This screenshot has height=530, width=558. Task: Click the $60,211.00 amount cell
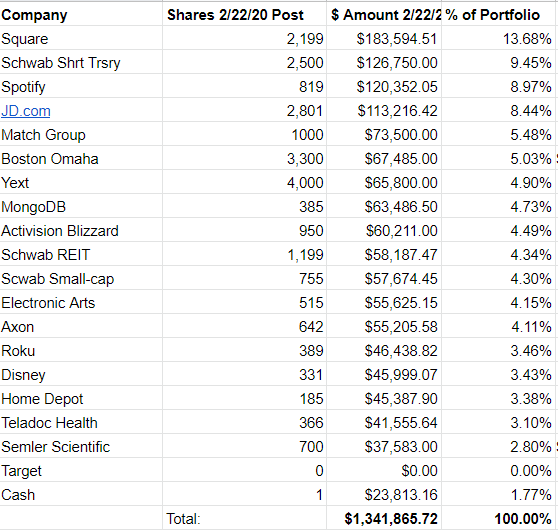(x=384, y=231)
